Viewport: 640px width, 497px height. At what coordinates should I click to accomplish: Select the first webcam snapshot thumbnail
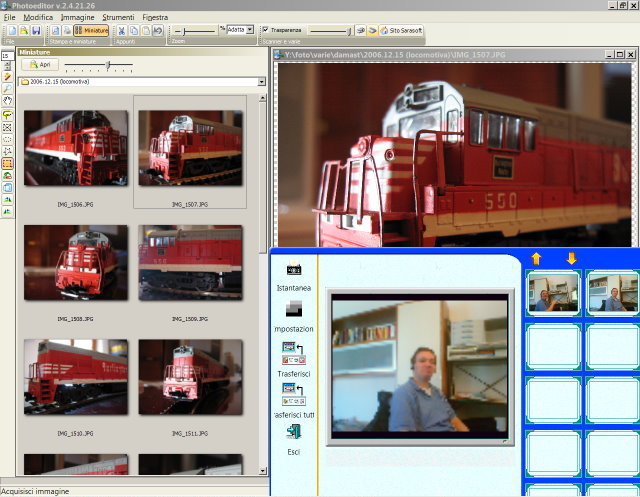[553, 293]
